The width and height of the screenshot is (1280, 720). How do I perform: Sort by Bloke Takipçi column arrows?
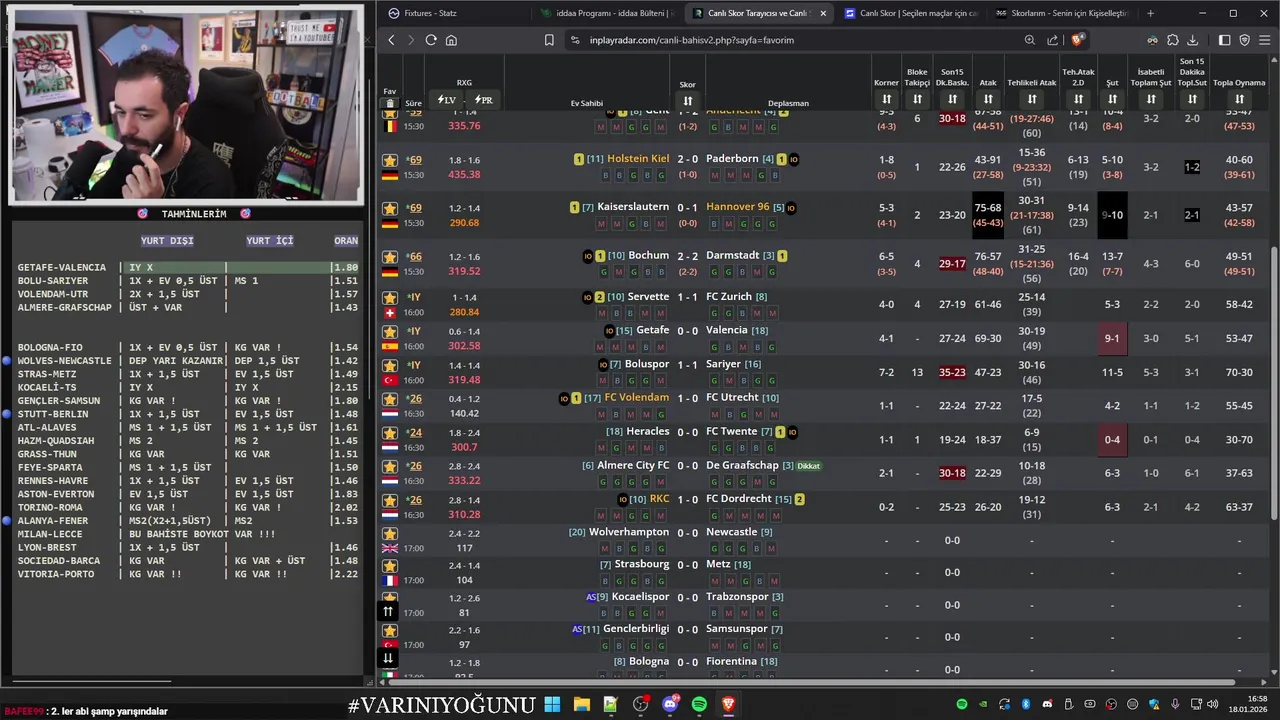[x=917, y=99]
